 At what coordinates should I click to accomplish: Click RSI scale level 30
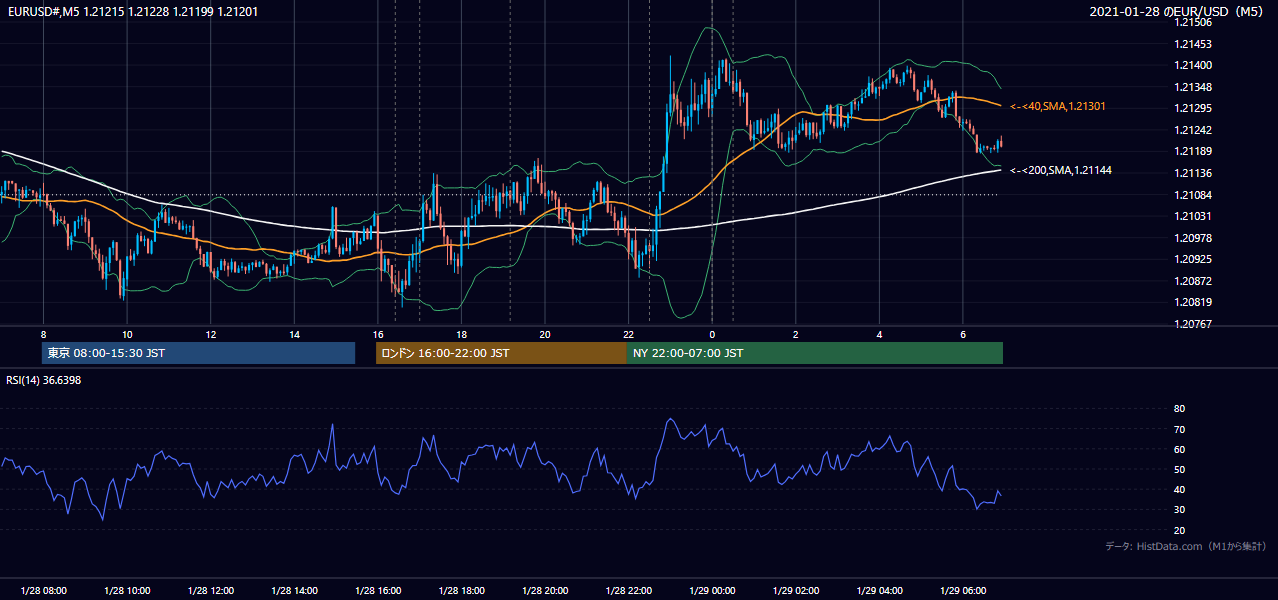click(x=1179, y=510)
